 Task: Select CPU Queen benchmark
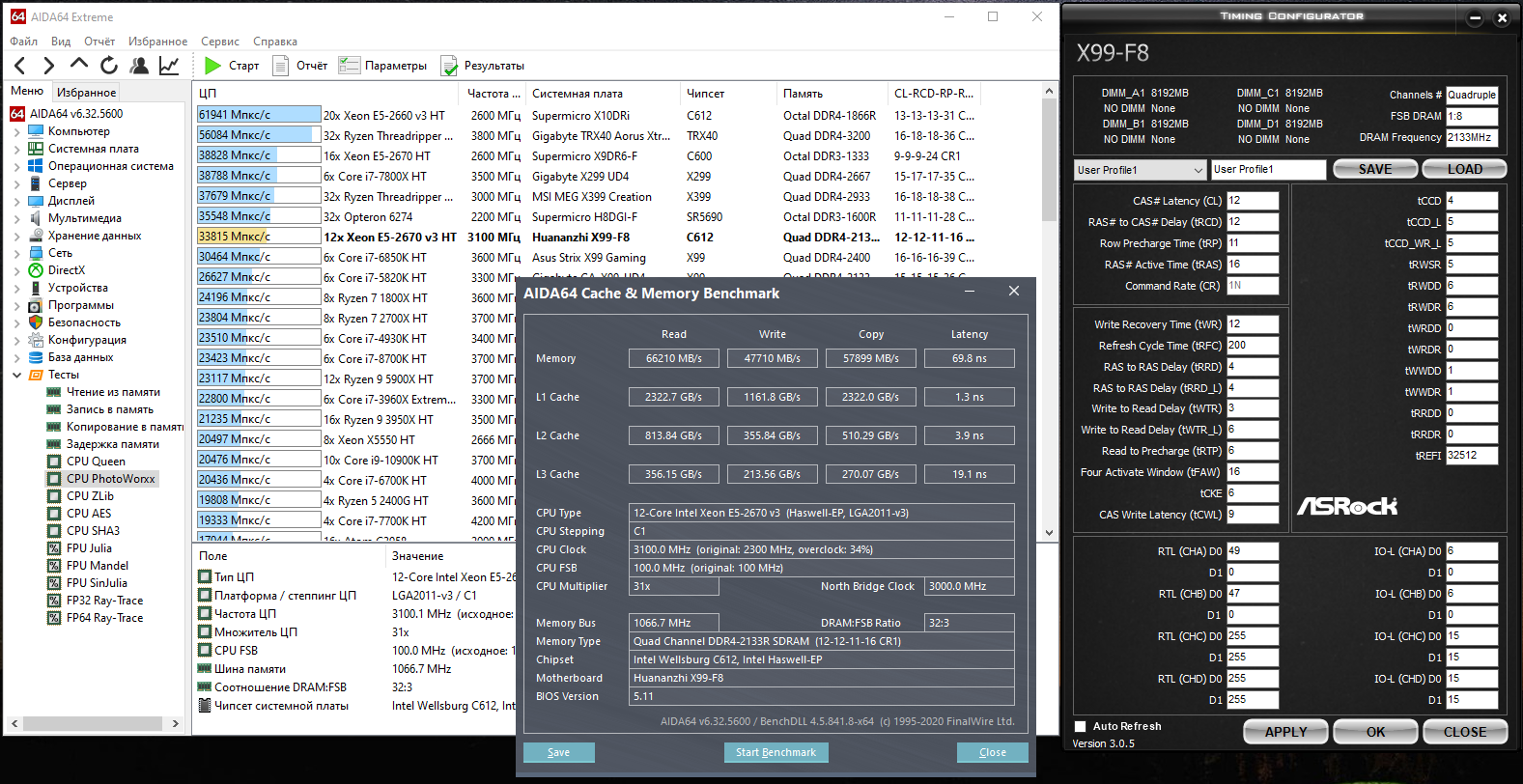(x=96, y=462)
